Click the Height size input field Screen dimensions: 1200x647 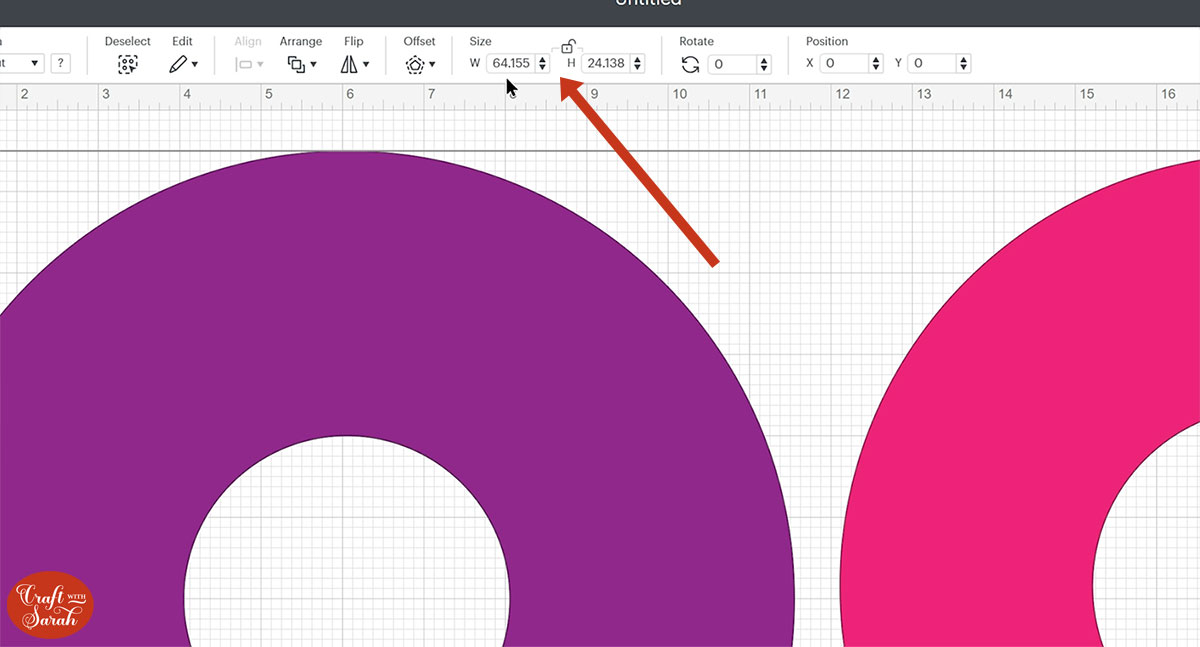point(605,64)
